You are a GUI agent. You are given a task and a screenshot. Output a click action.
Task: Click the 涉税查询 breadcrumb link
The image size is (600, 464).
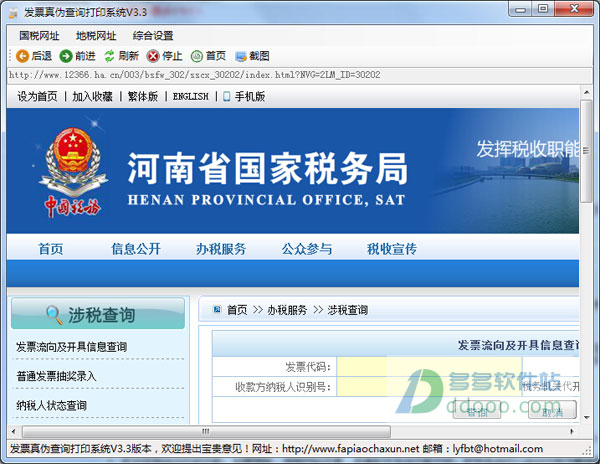347,310
